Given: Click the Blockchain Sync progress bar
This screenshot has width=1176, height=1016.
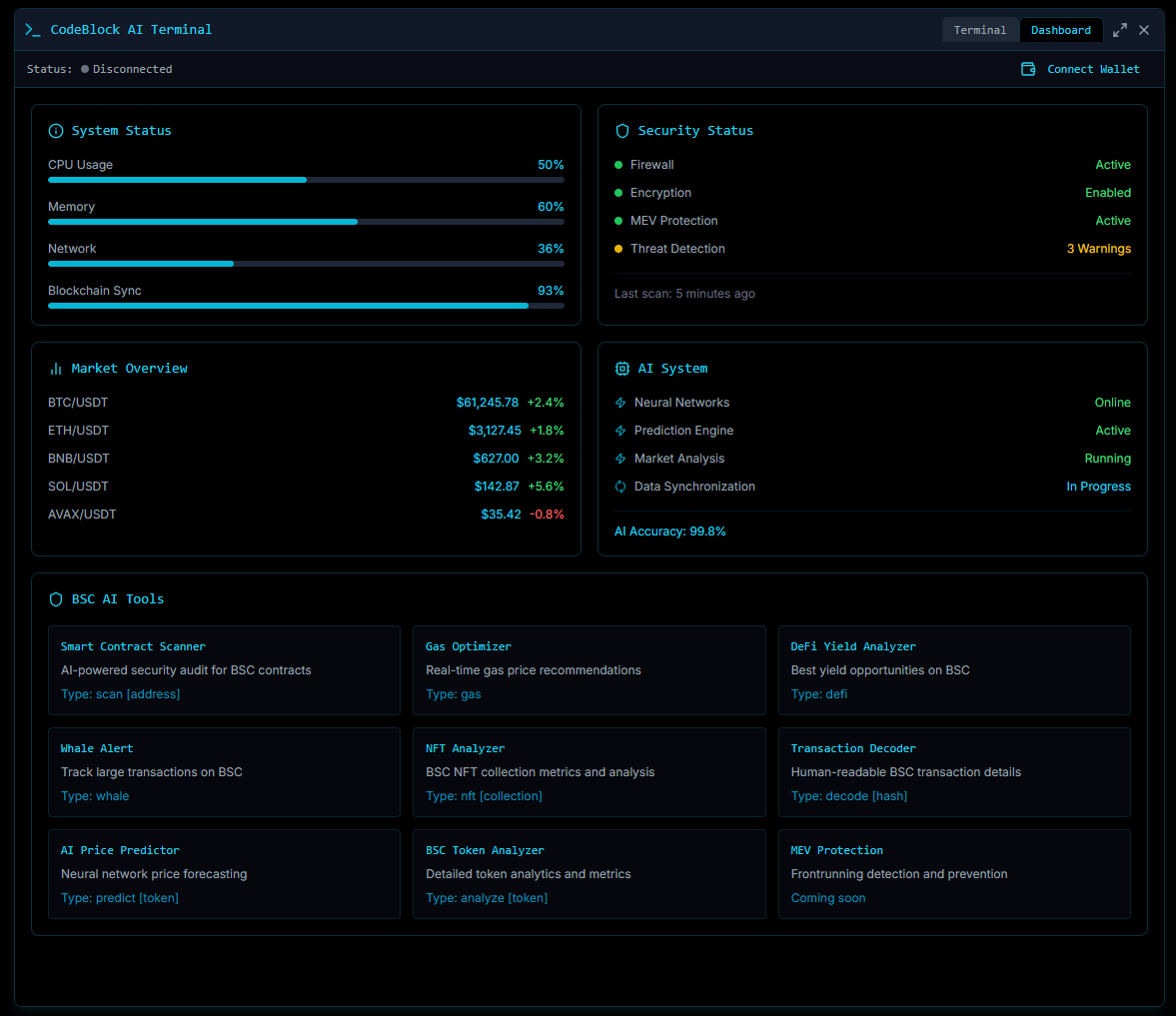Looking at the screenshot, I should click(307, 306).
